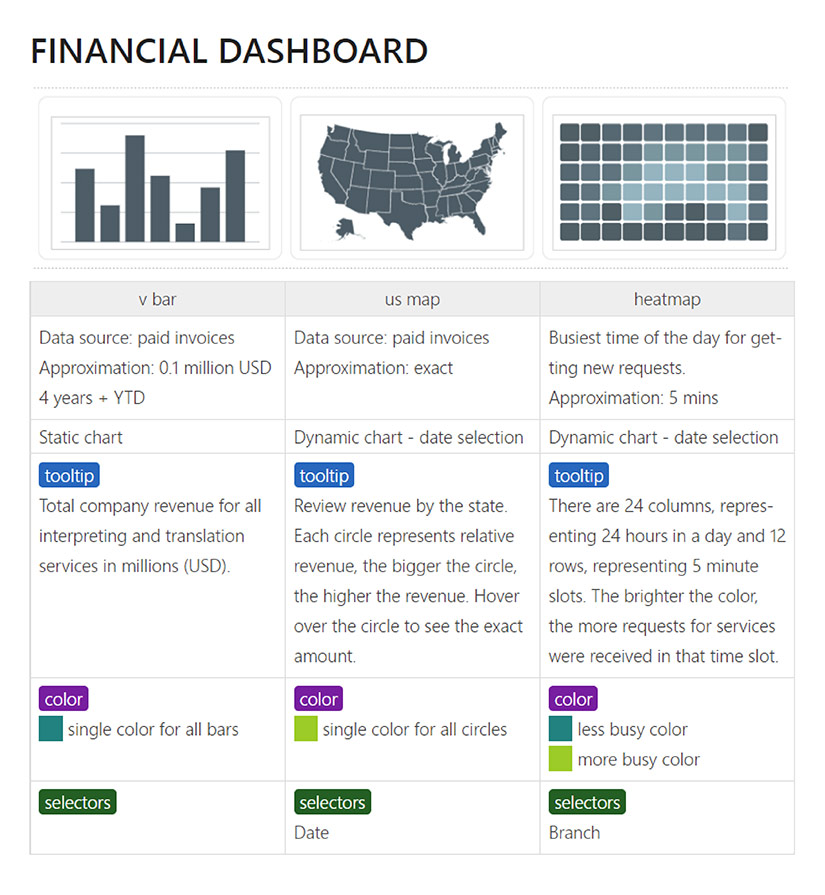Pick the teal swatch for all bars

[51, 729]
